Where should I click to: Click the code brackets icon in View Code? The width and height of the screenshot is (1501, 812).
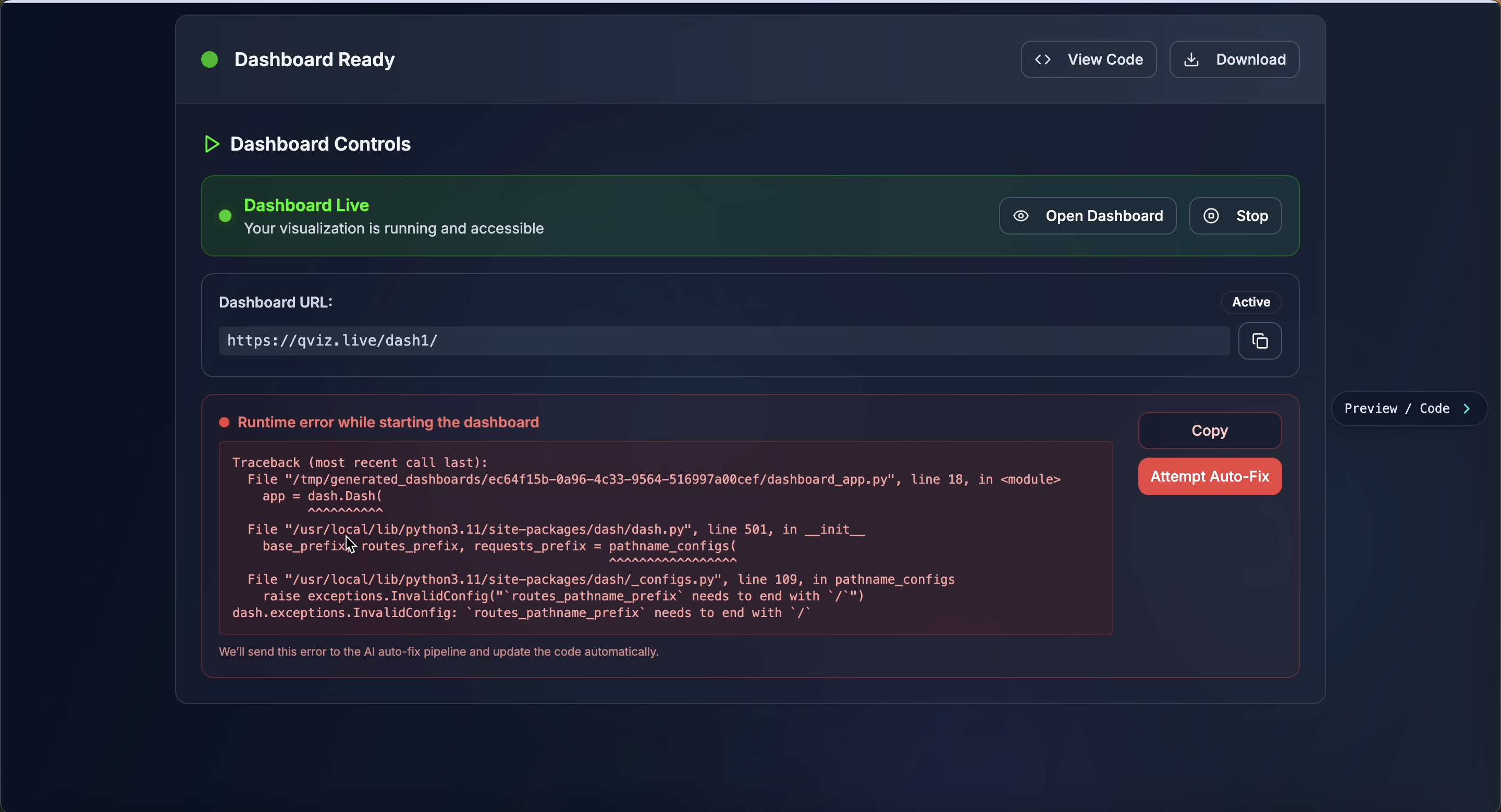[x=1042, y=59]
